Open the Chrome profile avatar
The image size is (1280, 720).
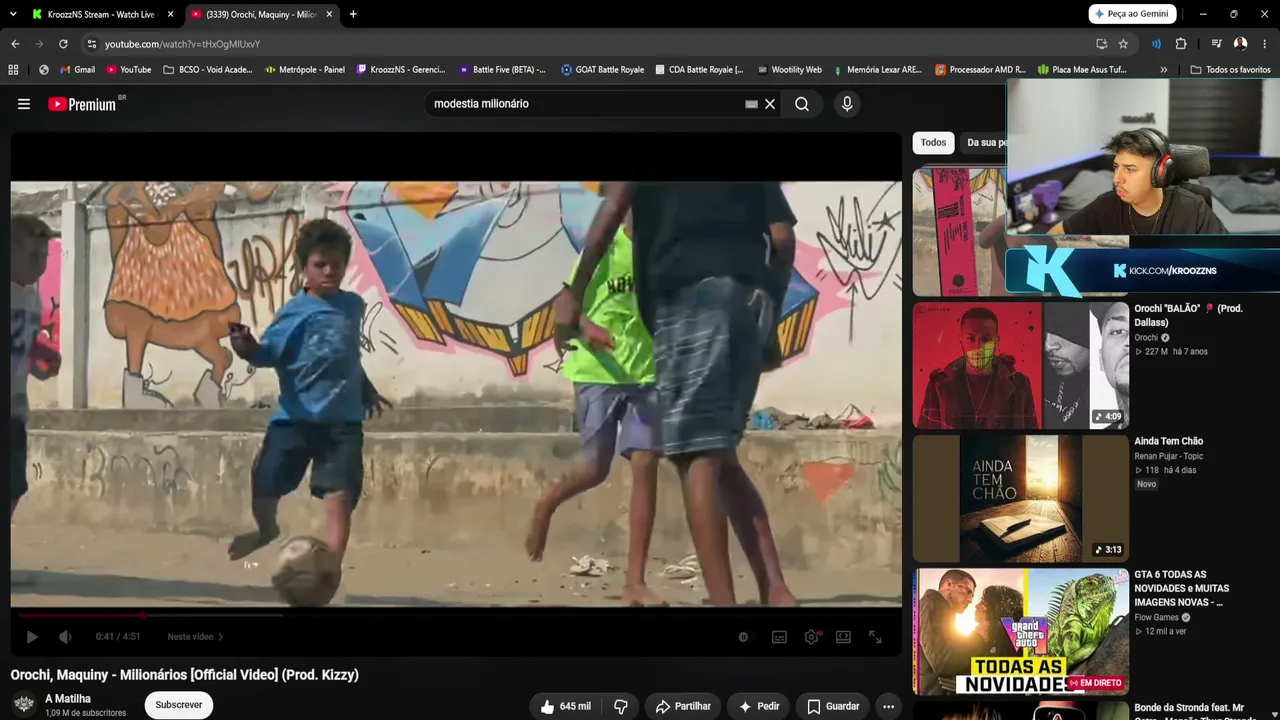click(1240, 44)
